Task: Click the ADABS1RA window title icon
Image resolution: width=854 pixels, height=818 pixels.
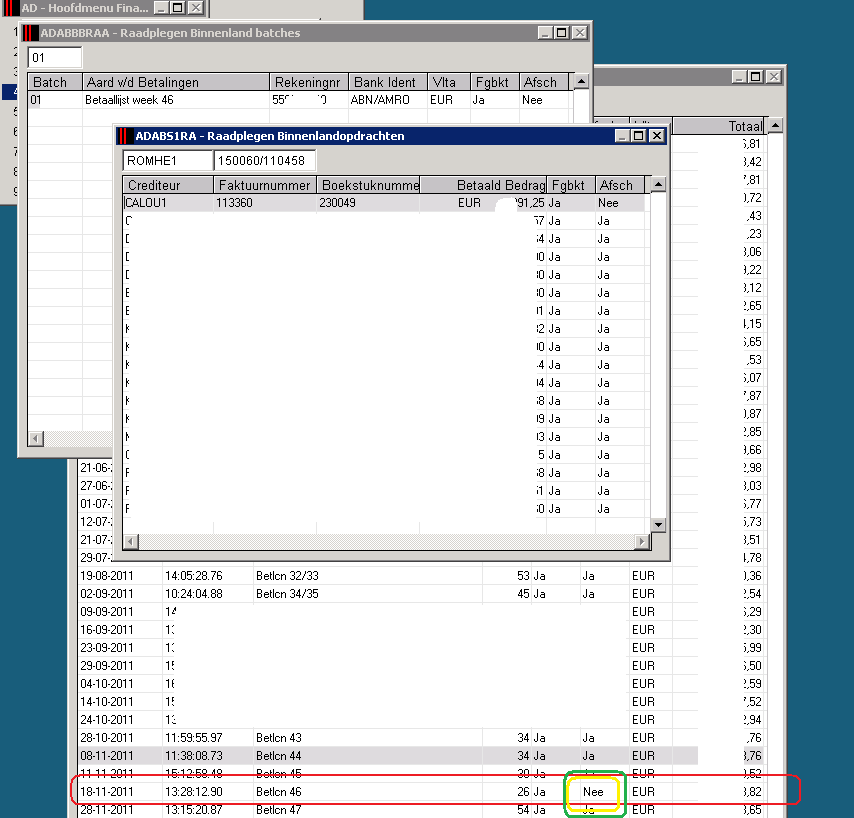Action: pyautogui.click(x=124, y=136)
